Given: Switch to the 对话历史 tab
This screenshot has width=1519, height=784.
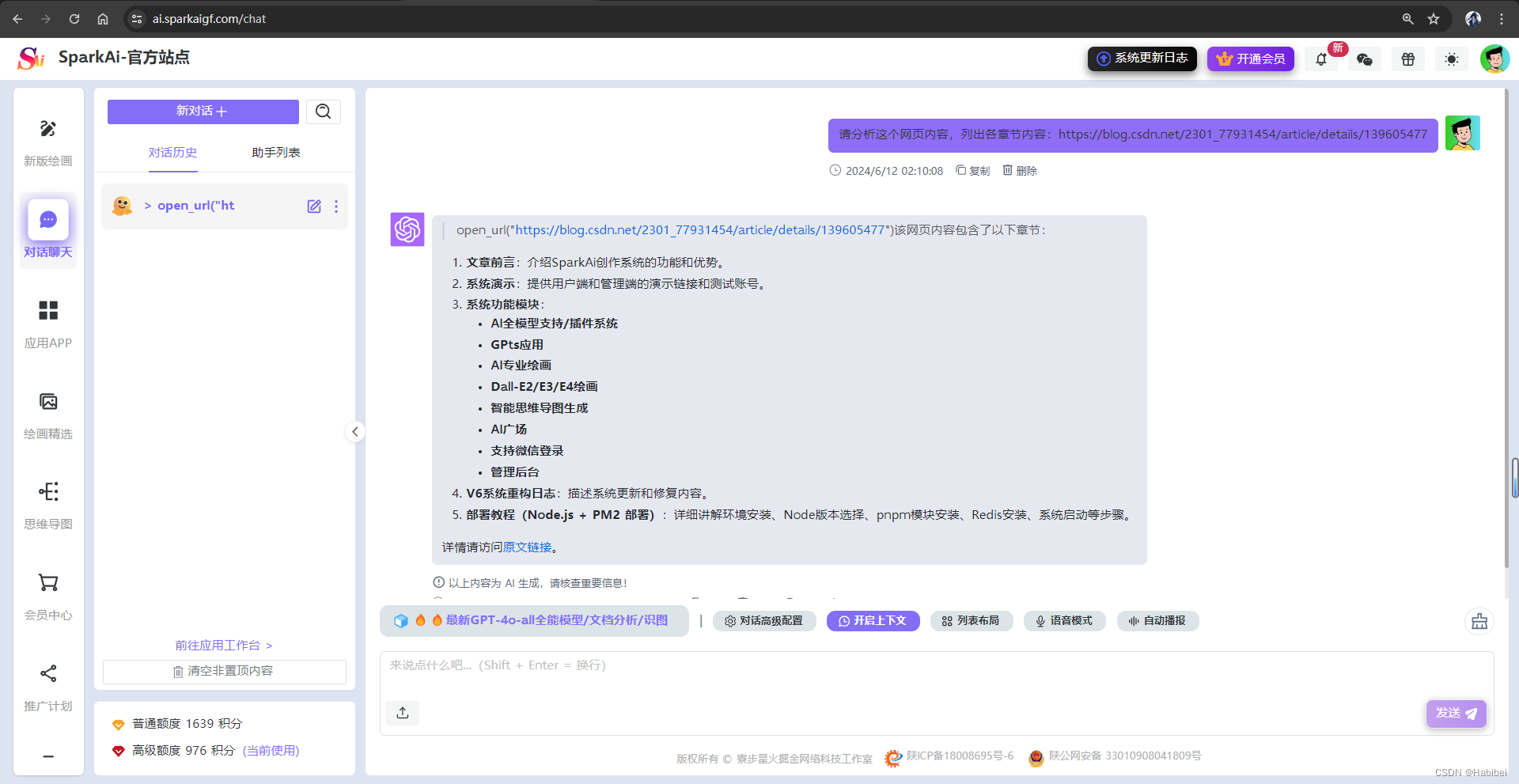Looking at the screenshot, I should tap(172, 153).
